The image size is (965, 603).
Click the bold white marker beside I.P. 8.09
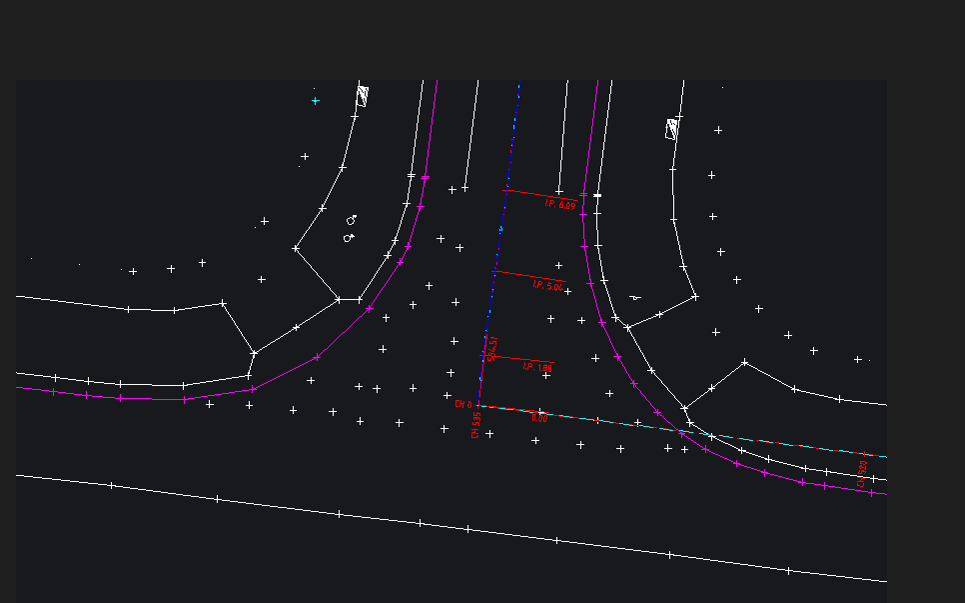pos(597,195)
